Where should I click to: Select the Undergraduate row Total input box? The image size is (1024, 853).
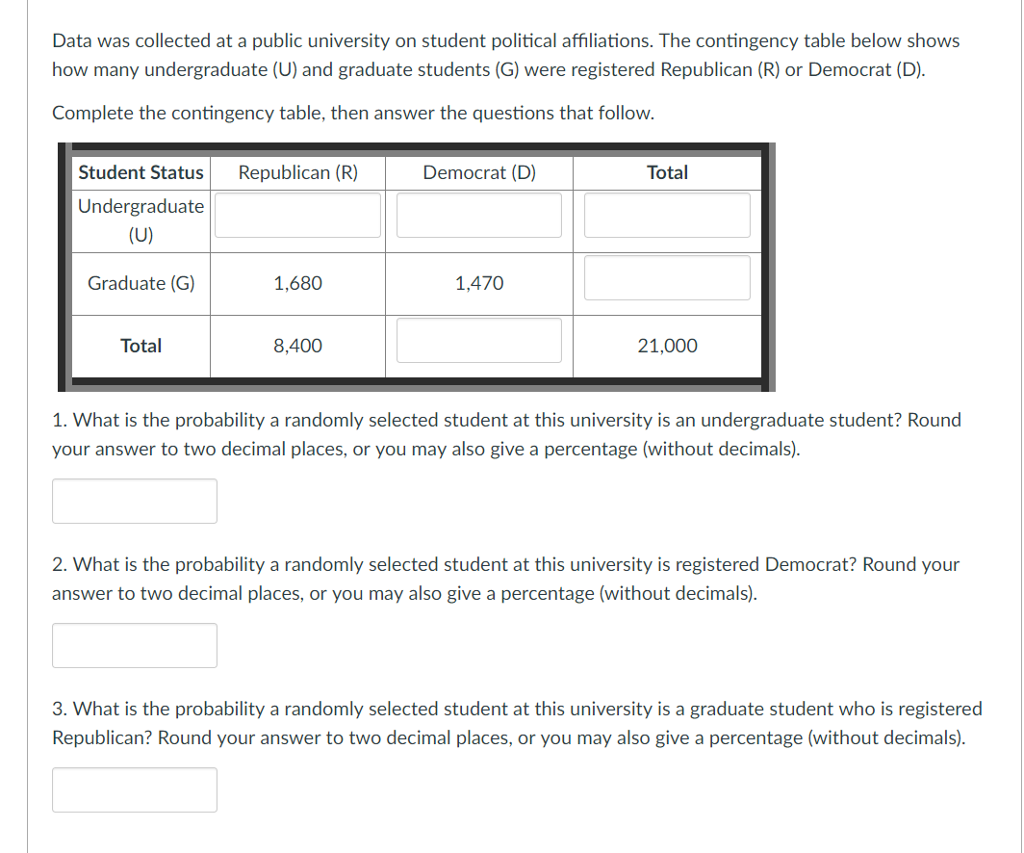(x=667, y=215)
